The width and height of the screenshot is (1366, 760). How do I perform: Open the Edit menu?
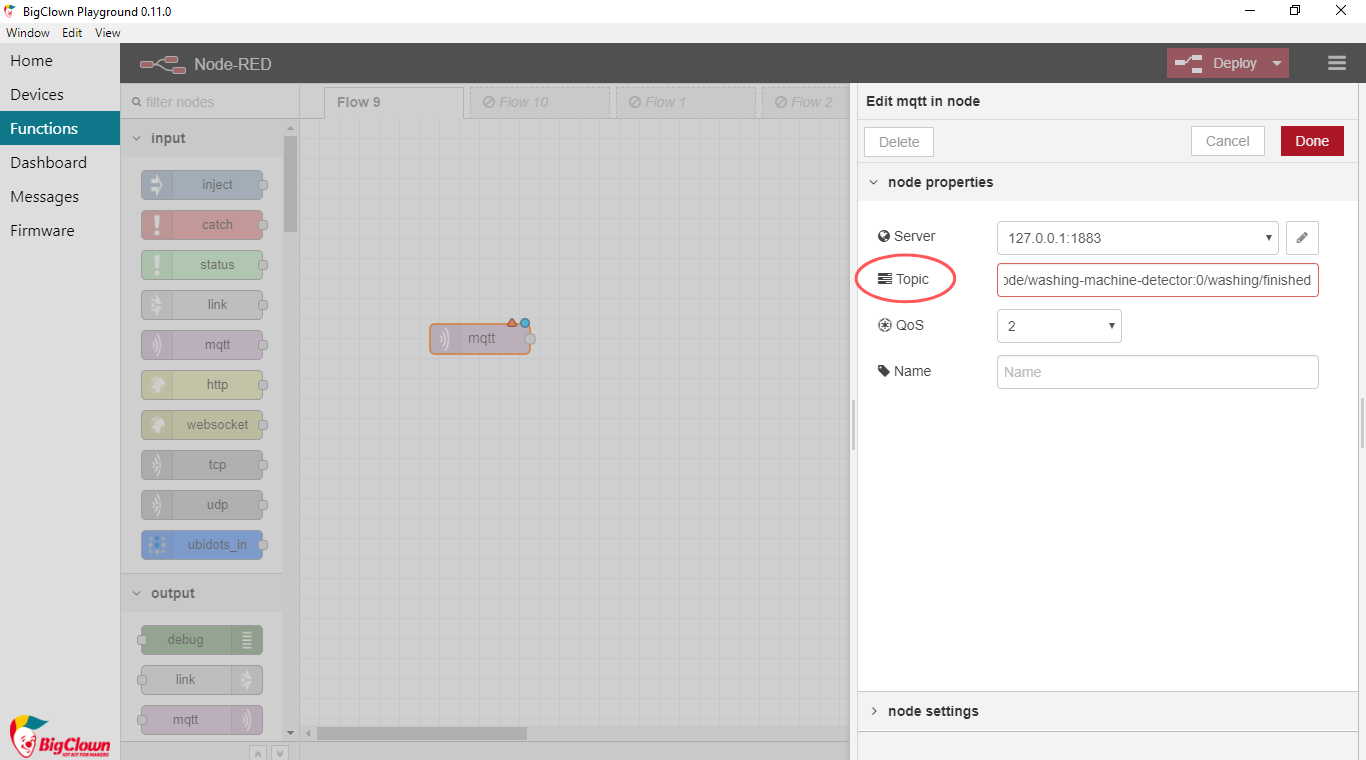click(x=72, y=32)
